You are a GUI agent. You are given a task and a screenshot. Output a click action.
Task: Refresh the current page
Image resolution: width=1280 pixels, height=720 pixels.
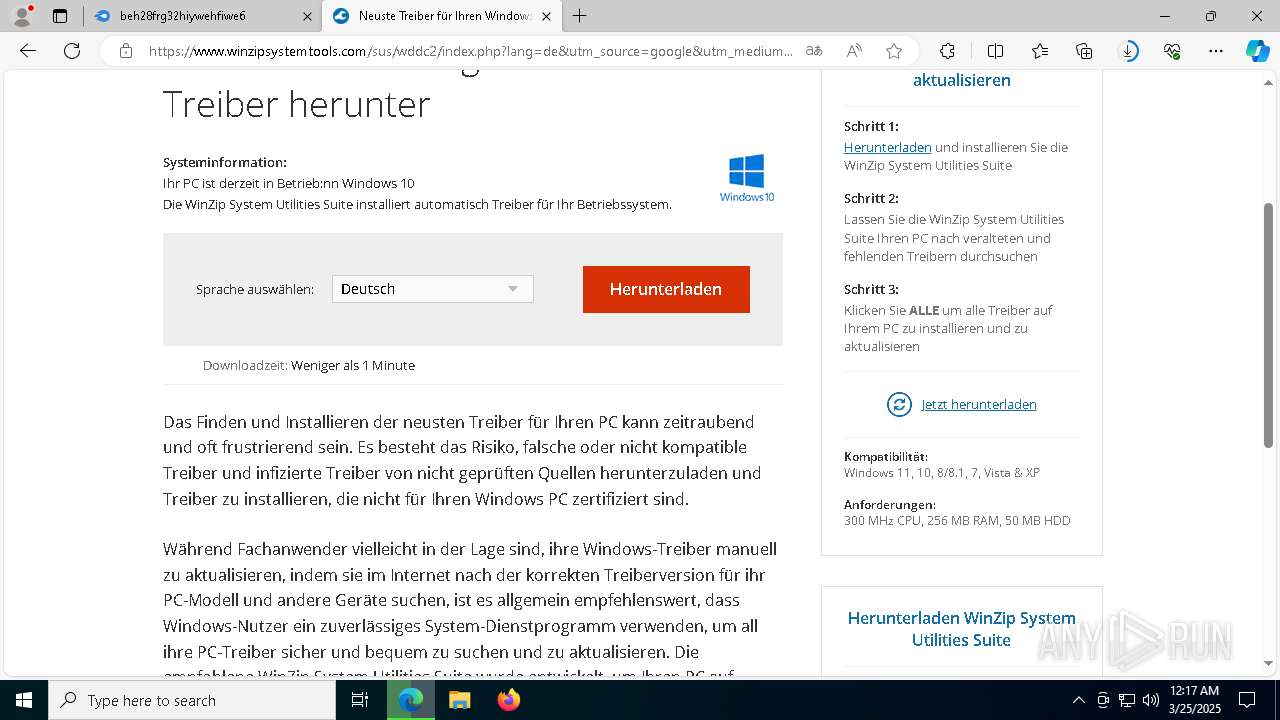tap(72, 51)
